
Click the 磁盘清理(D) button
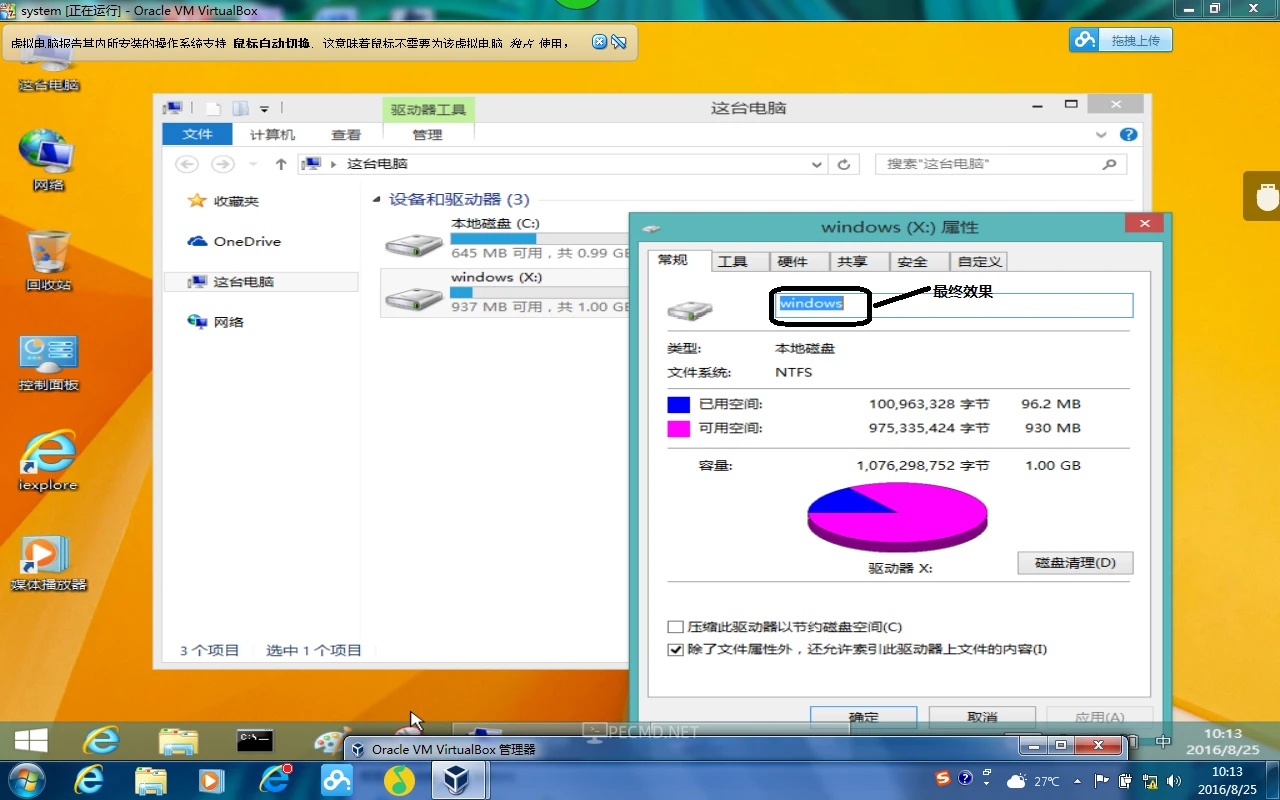pyautogui.click(x=1075, y=562)
